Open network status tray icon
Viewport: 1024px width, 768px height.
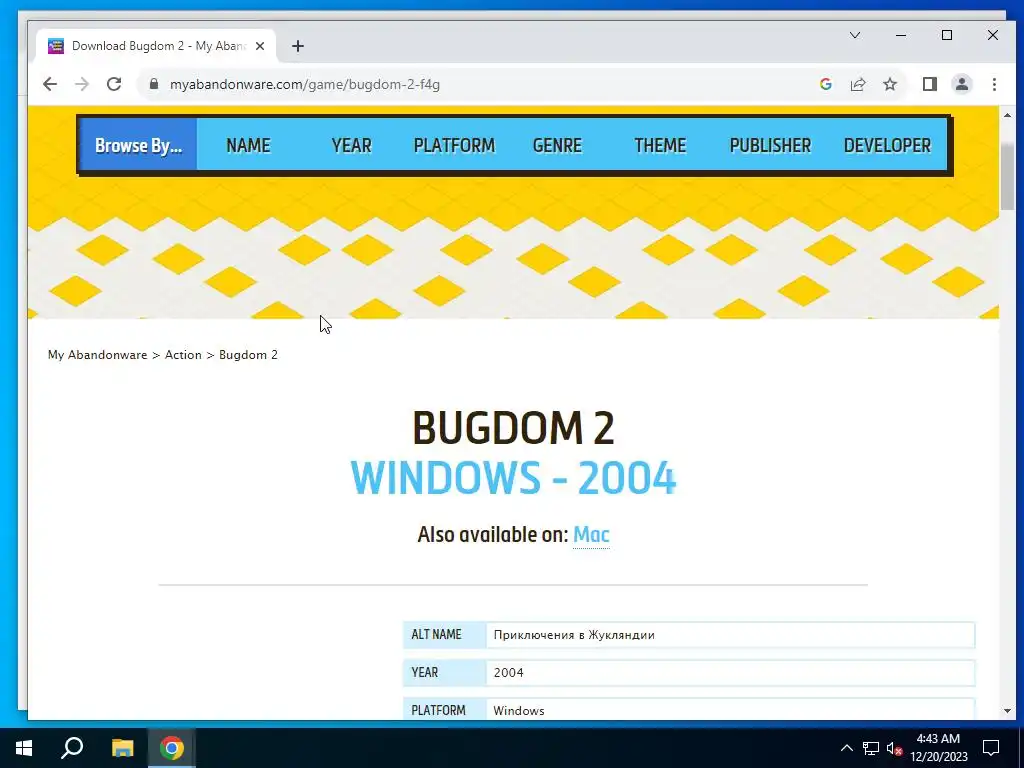pyautogui.click(x=871, y=748)
